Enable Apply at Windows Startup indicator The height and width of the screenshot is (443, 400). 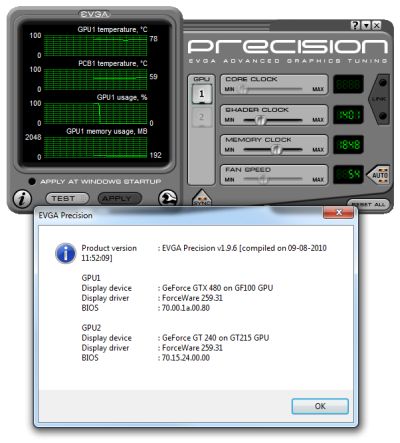coord(32,181)
